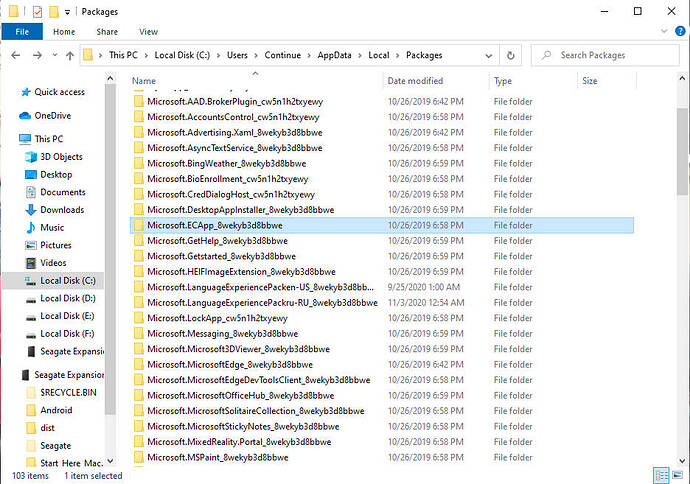Select Microsoft.GetHelp folder icon
Image resolution: width=690 pixels, height=484 pixels.
[x=139, y=241]
